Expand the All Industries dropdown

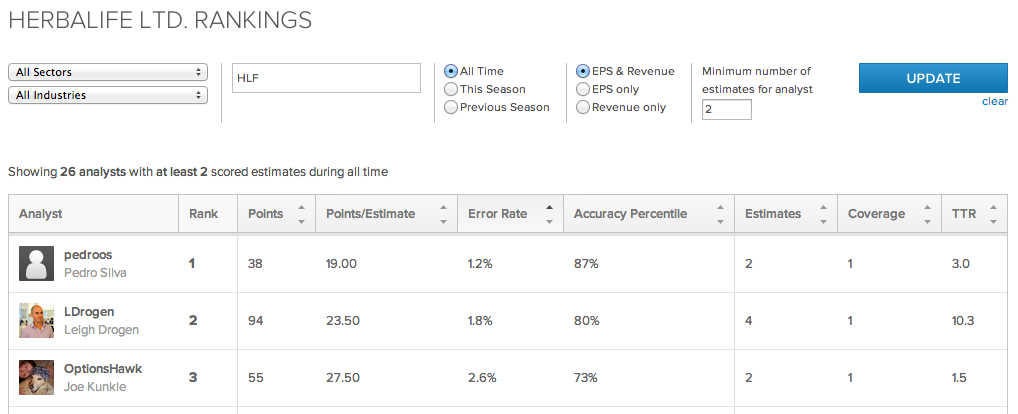[x=107, y=95]
